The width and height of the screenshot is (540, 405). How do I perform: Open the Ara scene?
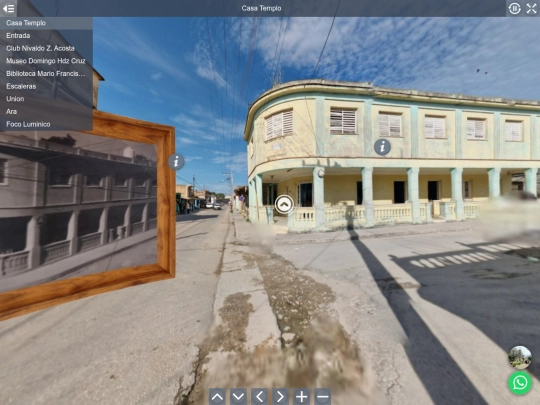[x=46, y=112]
